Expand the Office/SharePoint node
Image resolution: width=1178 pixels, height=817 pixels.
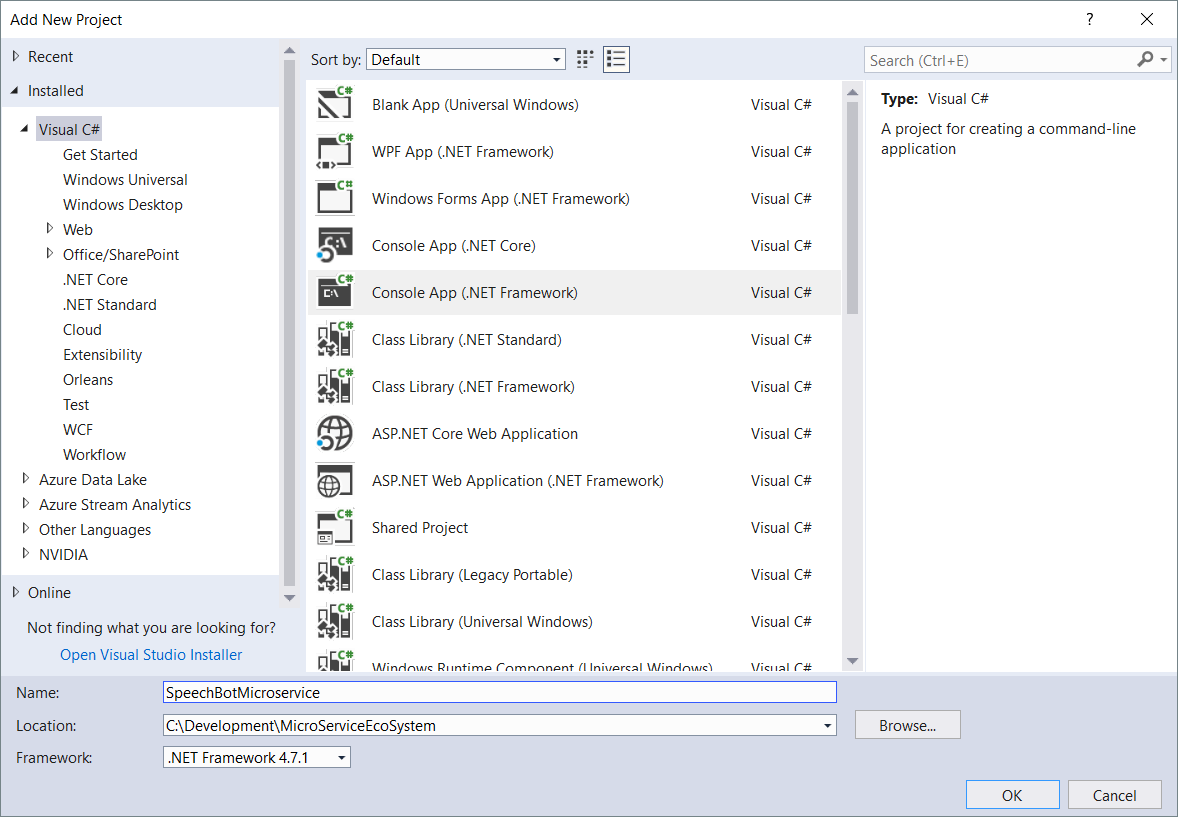tap(50, 253)
